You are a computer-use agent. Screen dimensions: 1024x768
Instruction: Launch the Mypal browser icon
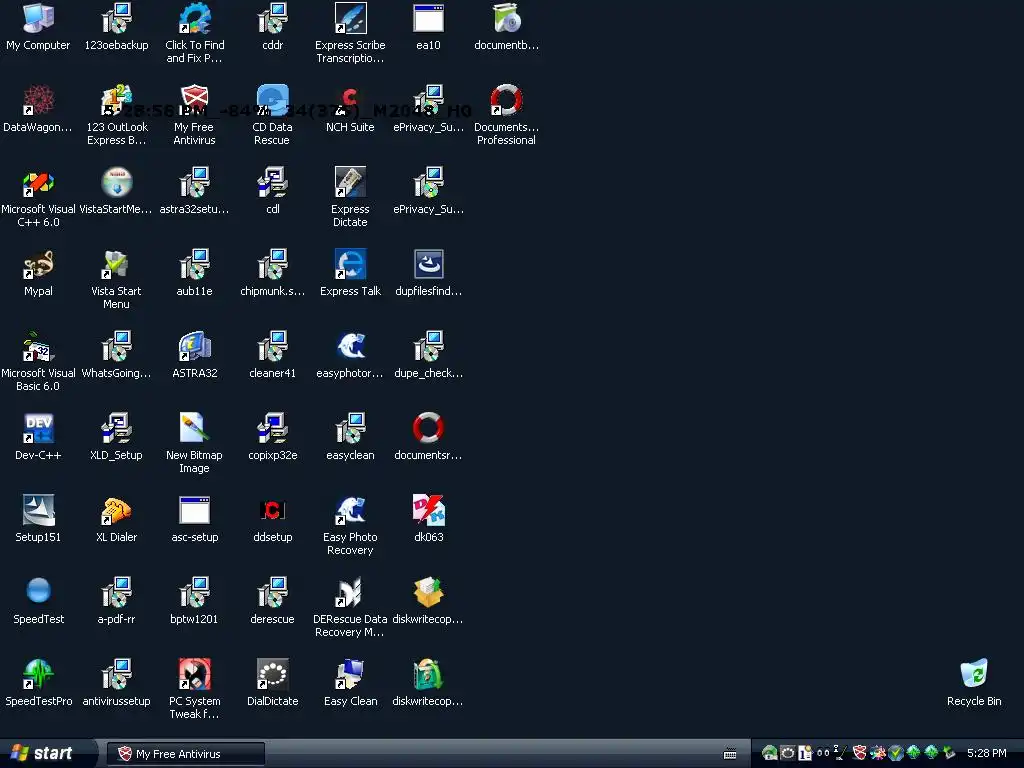pyautogui.click(x=38, y=273)
